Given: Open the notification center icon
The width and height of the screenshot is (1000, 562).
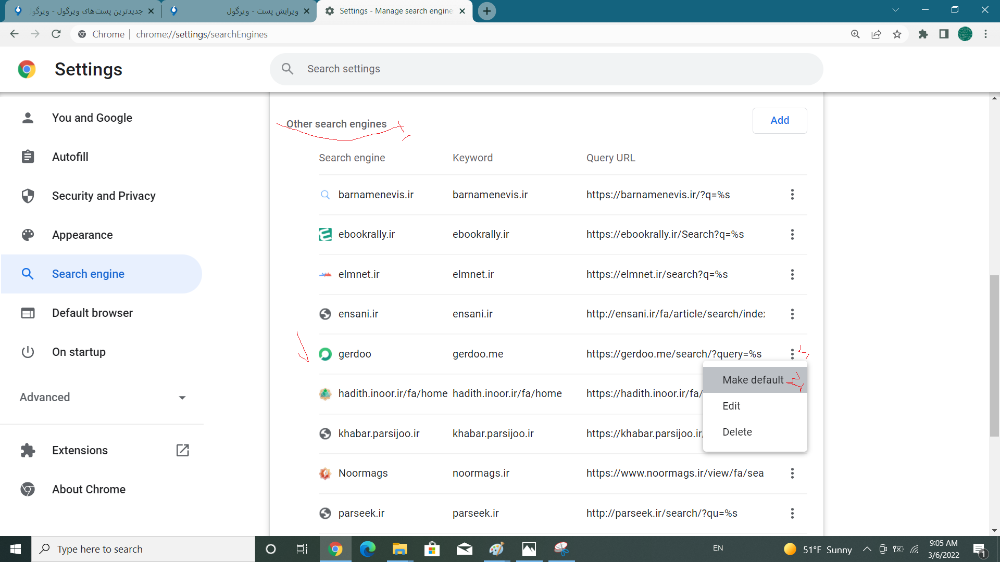Looking at the screenshot, I should point(980,549).
